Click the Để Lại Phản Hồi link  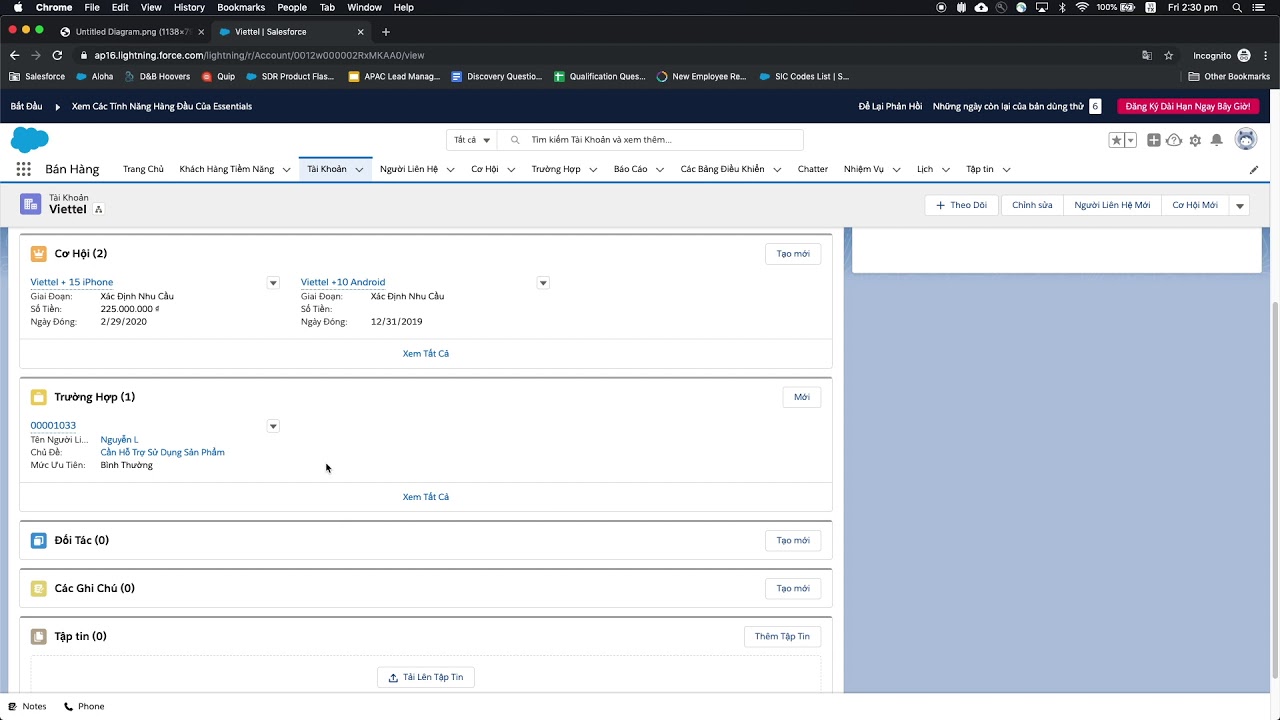tap(890, 106)
